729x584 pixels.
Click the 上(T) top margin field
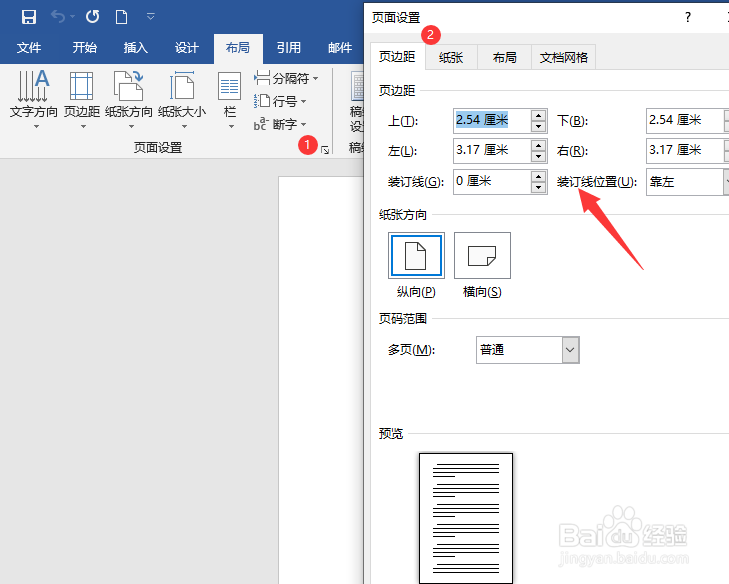pyautogui.click(x=492, y=121)
